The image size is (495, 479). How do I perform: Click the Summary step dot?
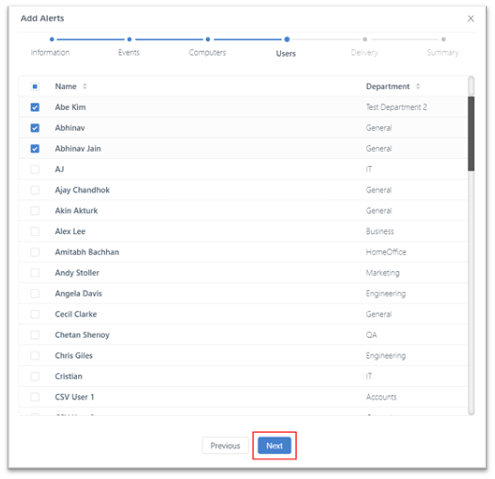[x=443, y=39]
